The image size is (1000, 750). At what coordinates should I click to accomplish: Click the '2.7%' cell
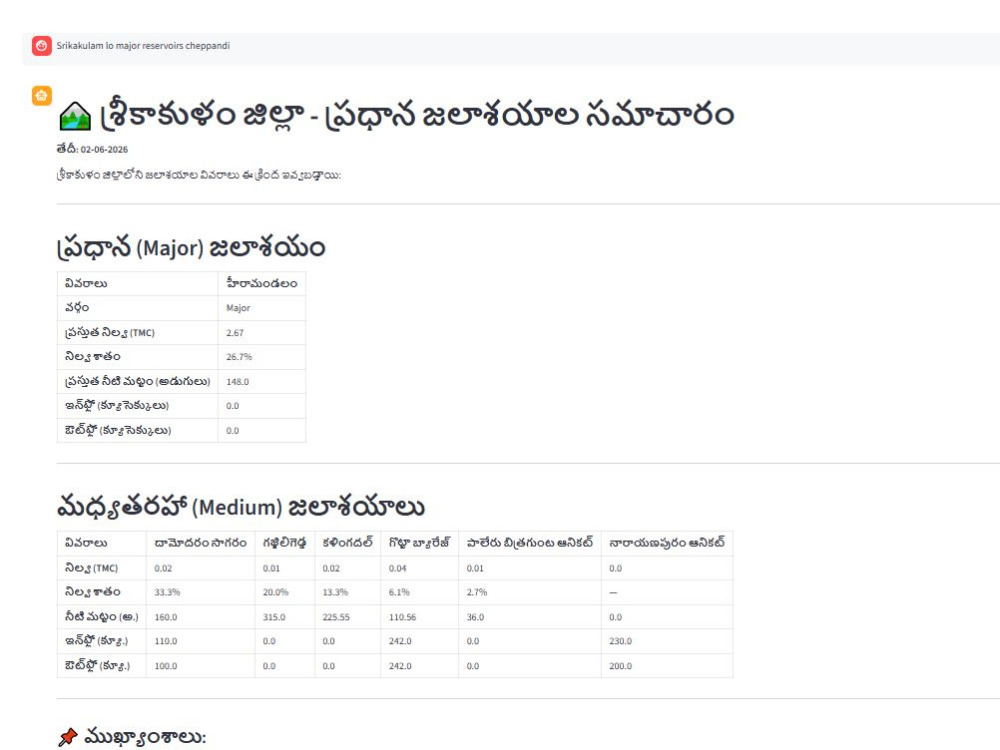477,592
